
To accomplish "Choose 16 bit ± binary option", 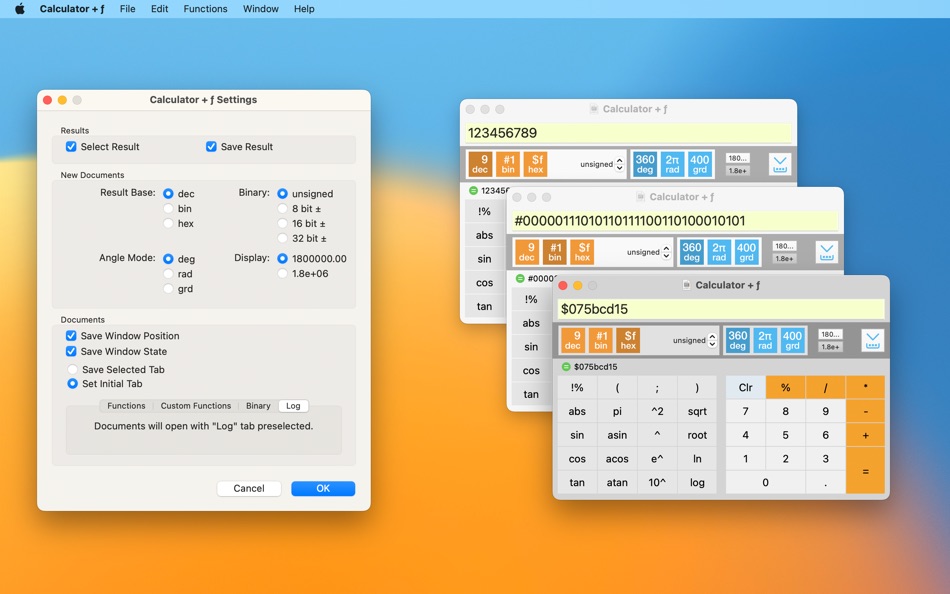I will click(x=282, y=224).
